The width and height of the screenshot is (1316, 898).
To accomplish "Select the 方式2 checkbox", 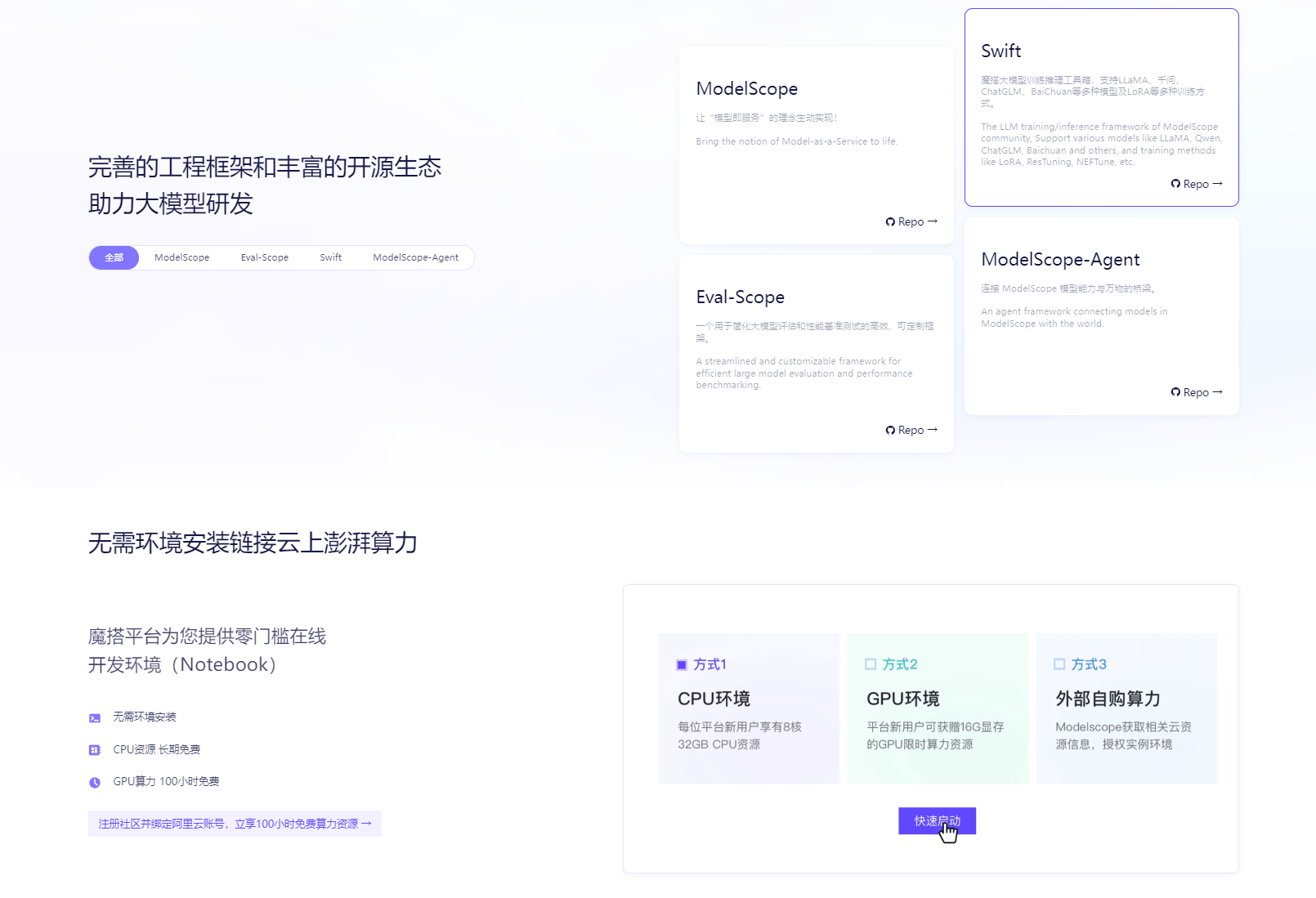I will (x=871, y=664).
